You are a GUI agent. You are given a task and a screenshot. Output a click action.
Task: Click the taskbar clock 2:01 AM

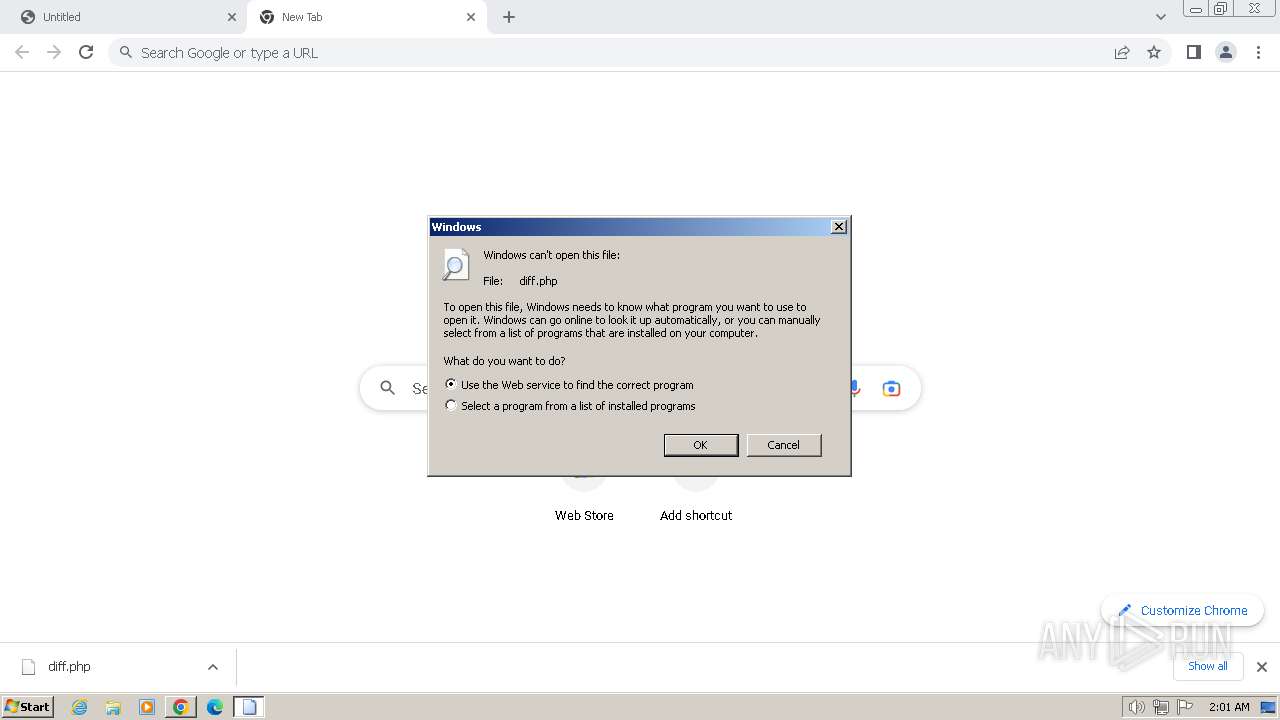[1229, 707]
